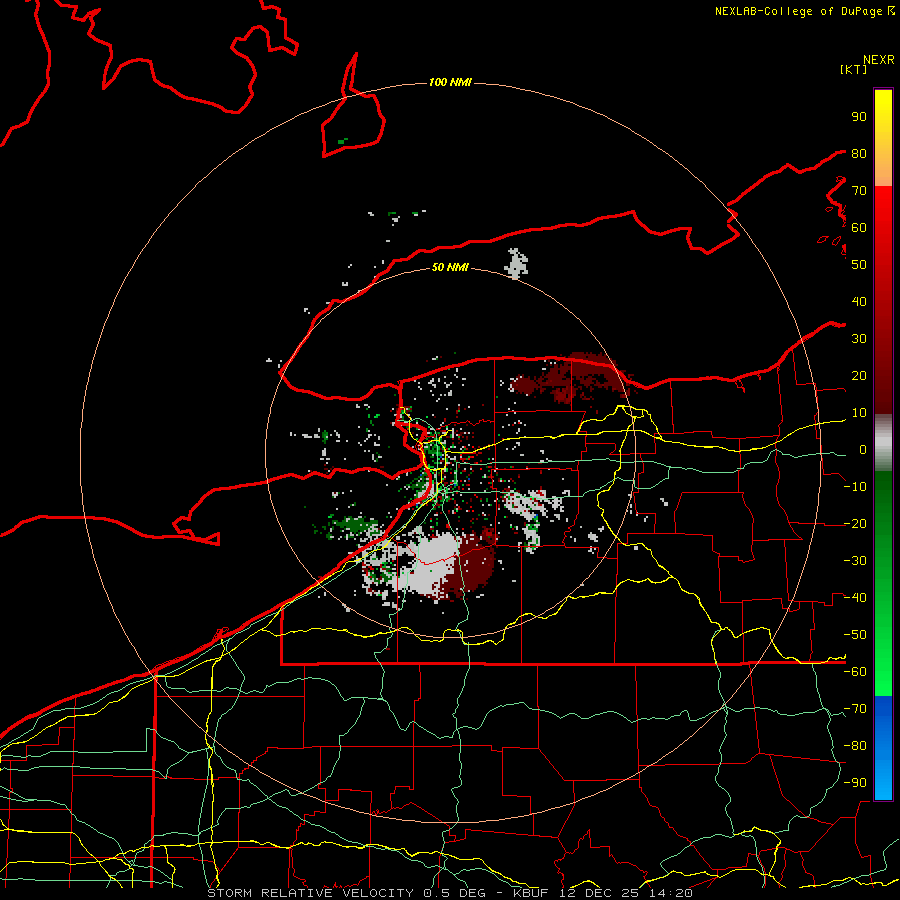Click the KT units label above legend

pos(853,69)
